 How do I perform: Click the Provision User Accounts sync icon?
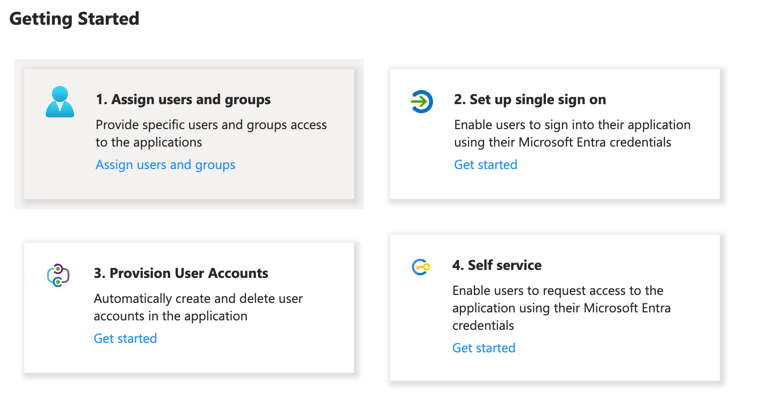[58, 275]
